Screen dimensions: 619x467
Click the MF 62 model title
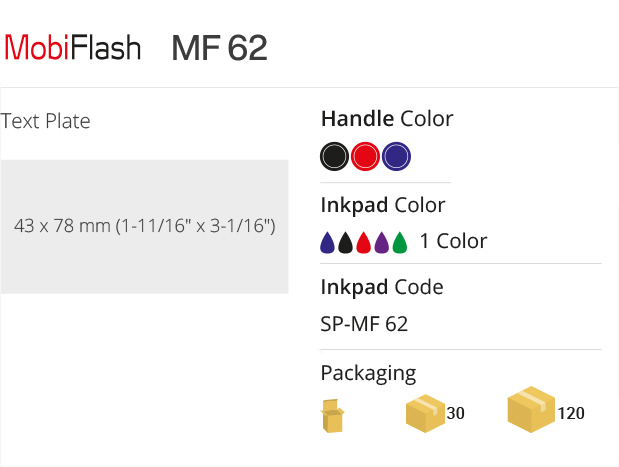(x=219, y=48)
